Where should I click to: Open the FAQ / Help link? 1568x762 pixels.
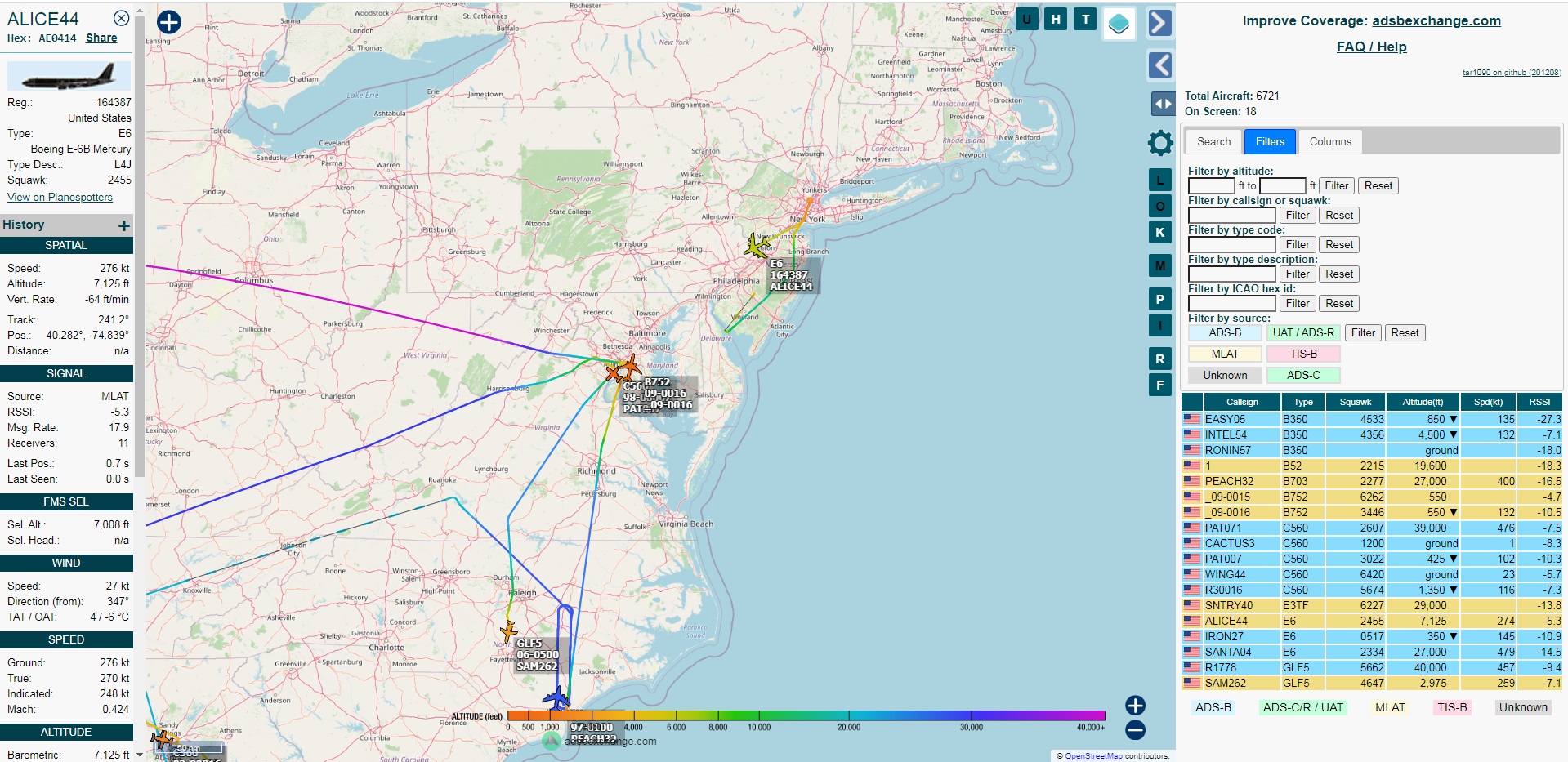1371,47
